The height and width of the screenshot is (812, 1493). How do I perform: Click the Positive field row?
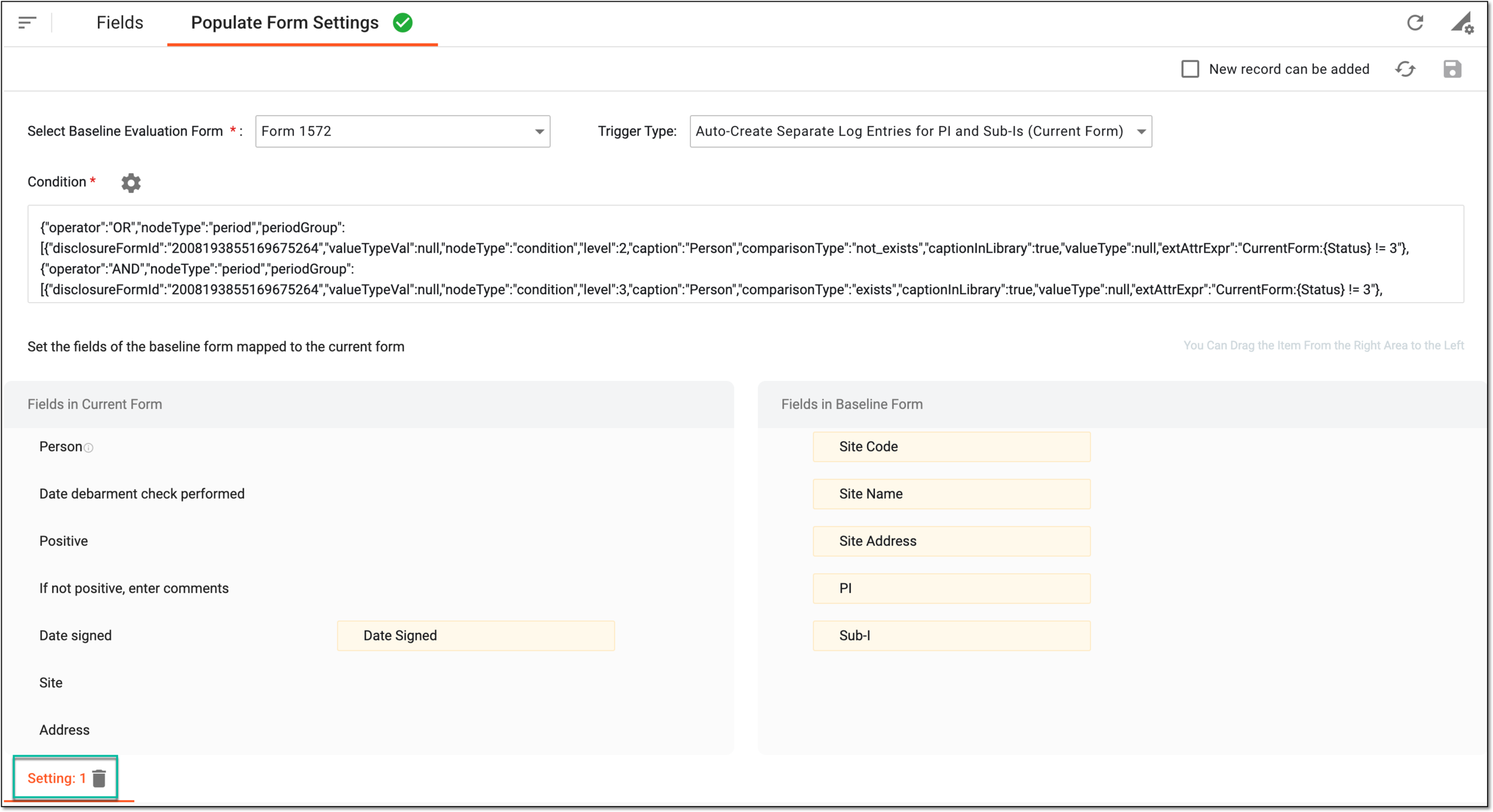[x=369, y=541]
